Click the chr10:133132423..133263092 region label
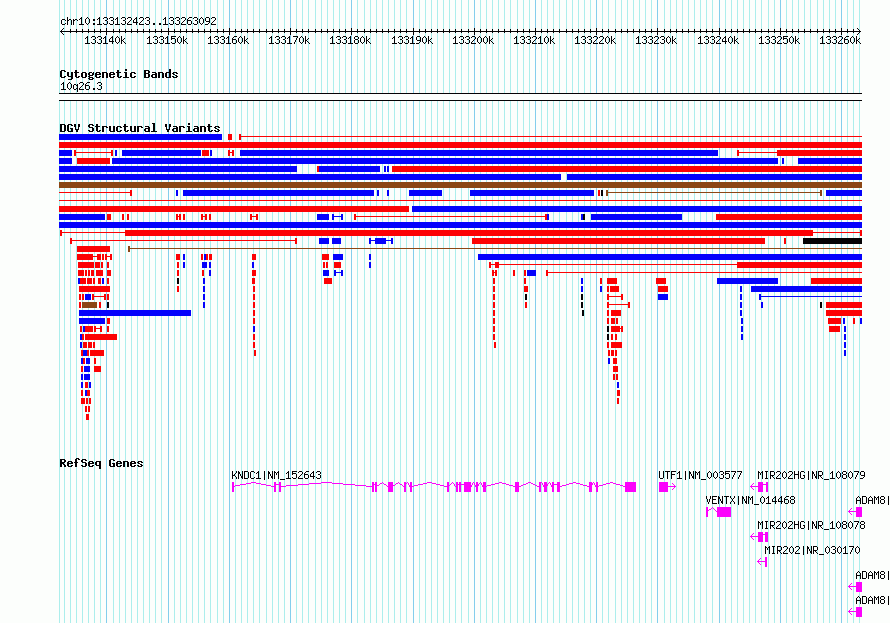The height and width of the screenshot is (623, 890). point(138,21)
